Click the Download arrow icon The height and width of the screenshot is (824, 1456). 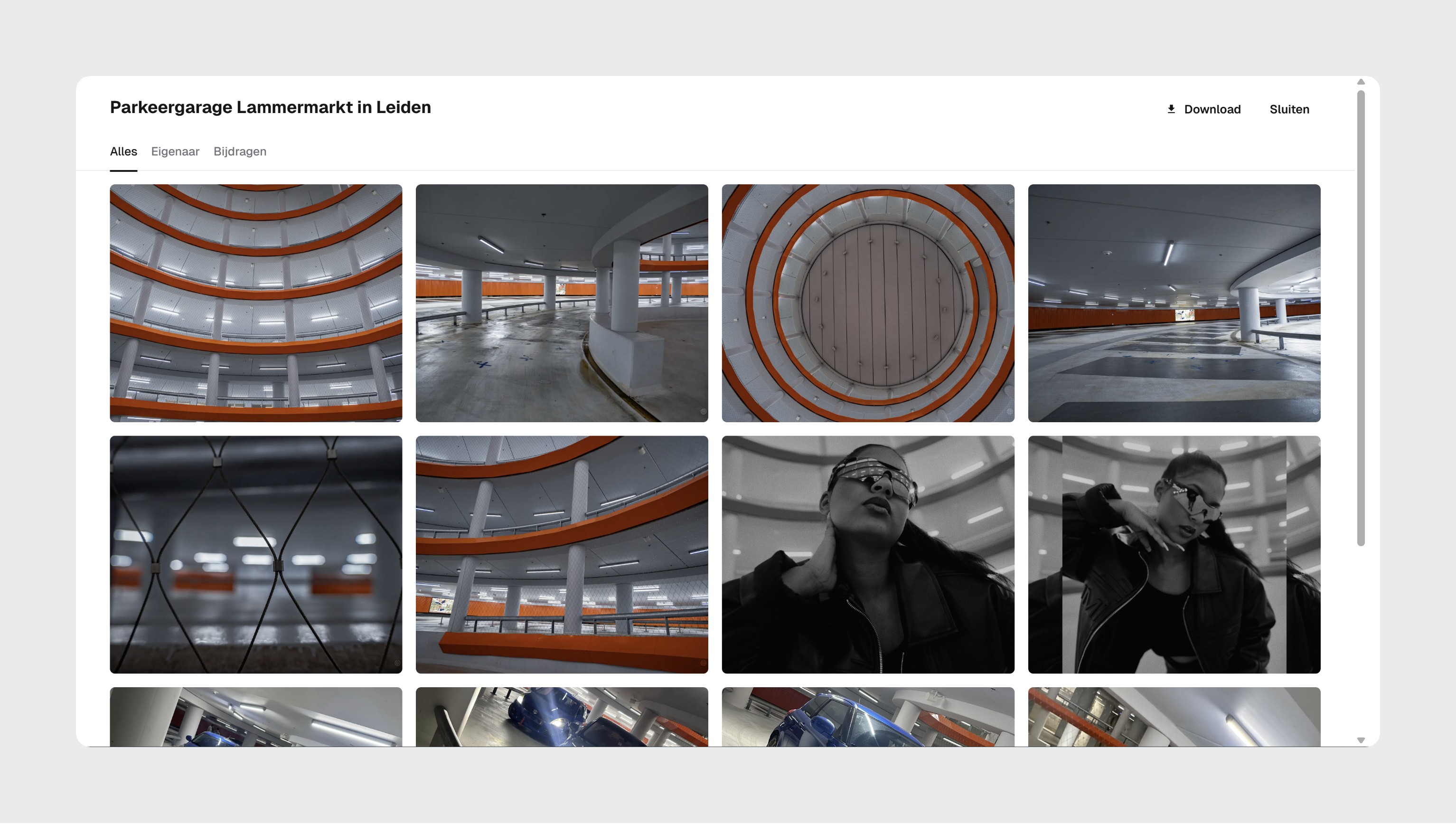[1171, 109]
